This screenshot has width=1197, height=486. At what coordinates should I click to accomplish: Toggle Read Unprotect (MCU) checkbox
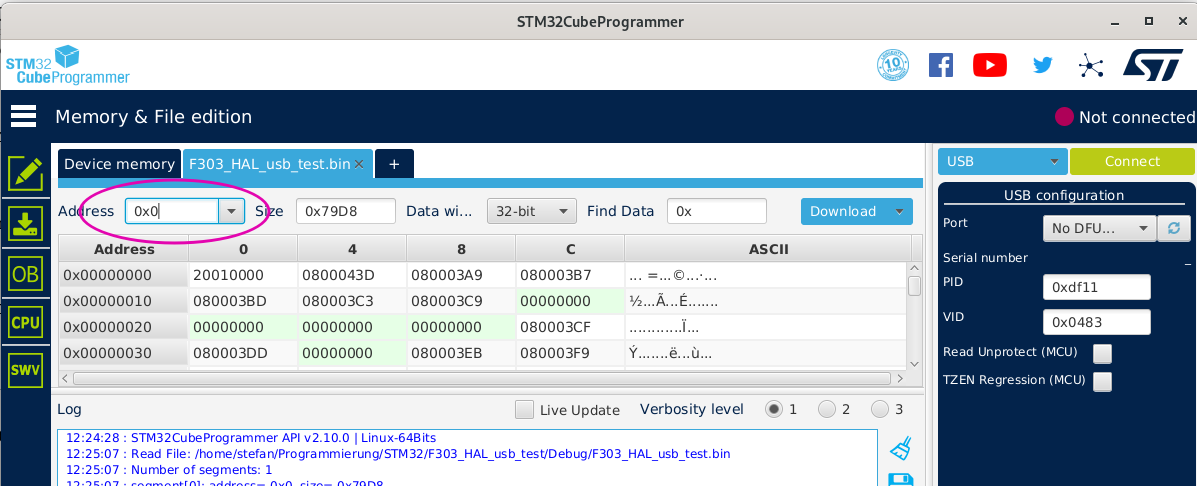tap(1102, 353)
